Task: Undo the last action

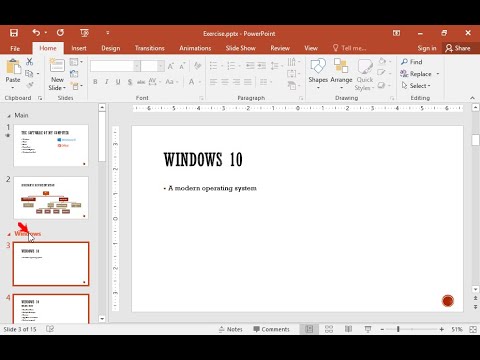Action: (36, 32)
